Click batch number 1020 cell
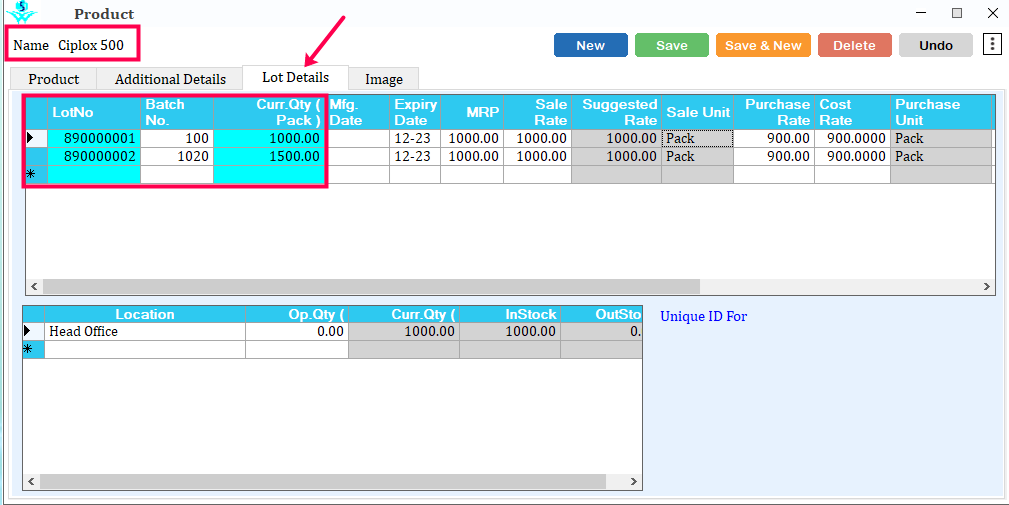Image resolution: width=1009 pixels, height=505 pixels. [177, 156]
